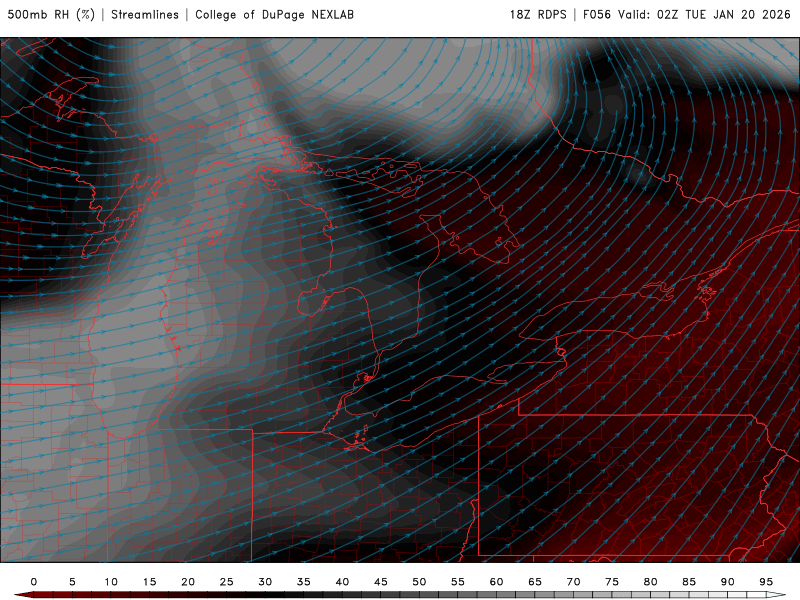Click the color bar label "70"
The height and width of the screenshot is (600, 800).
(573, 582)
